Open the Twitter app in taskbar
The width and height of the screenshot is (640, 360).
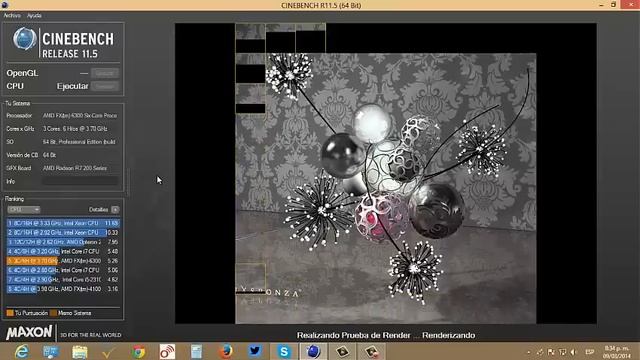pyautogui.click(x=255, y=351)
